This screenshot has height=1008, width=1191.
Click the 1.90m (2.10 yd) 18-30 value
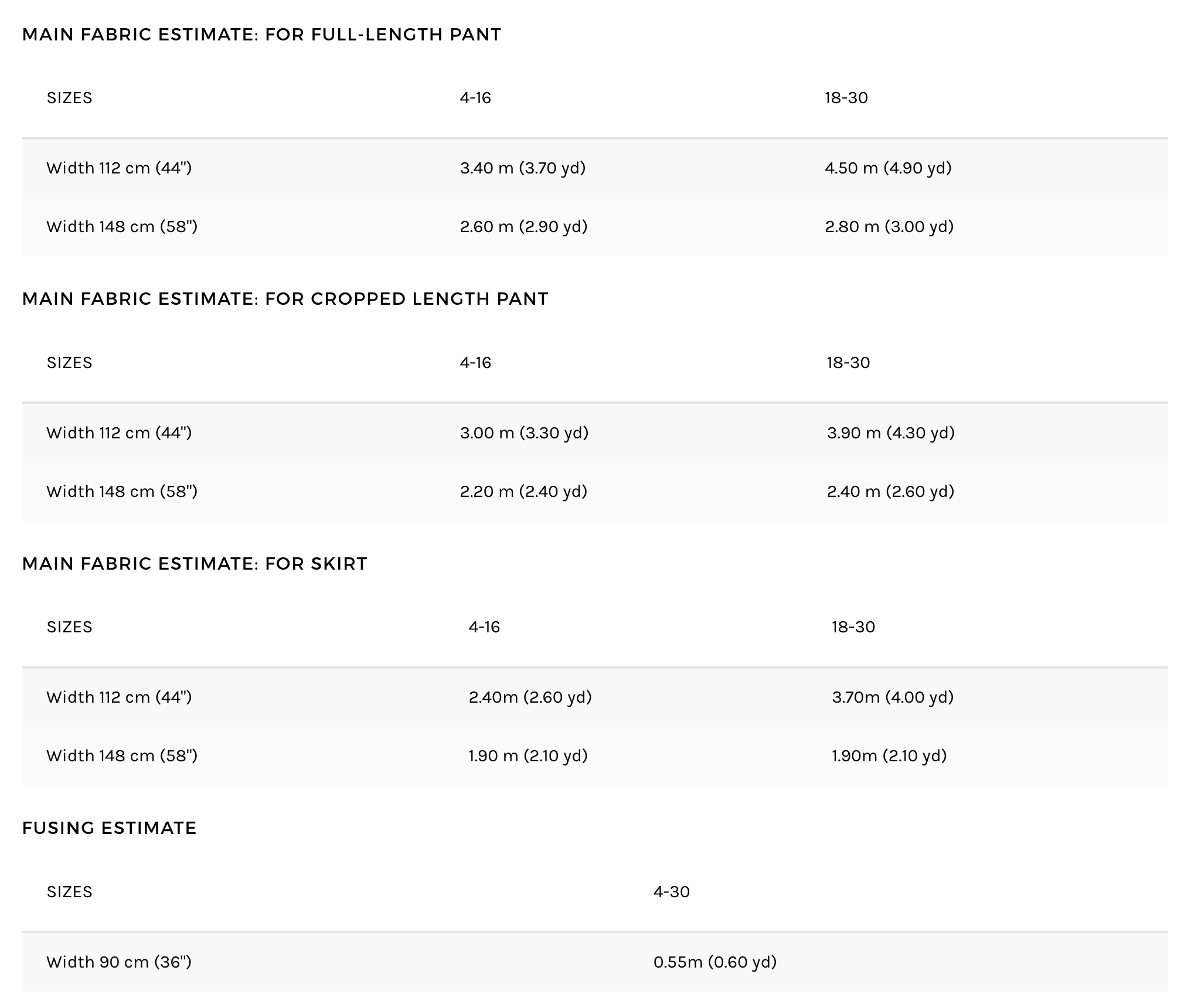coord(889,756)
